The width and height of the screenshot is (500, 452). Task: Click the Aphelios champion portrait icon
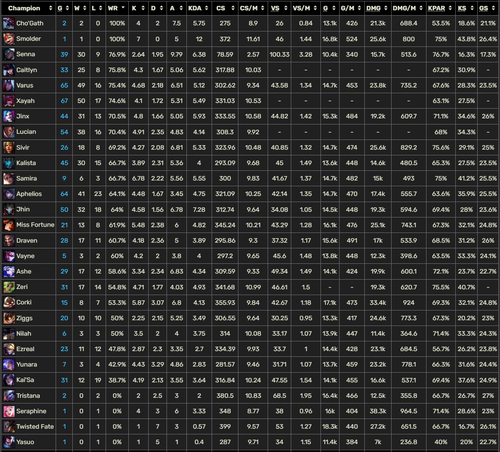tap(9, 194)
